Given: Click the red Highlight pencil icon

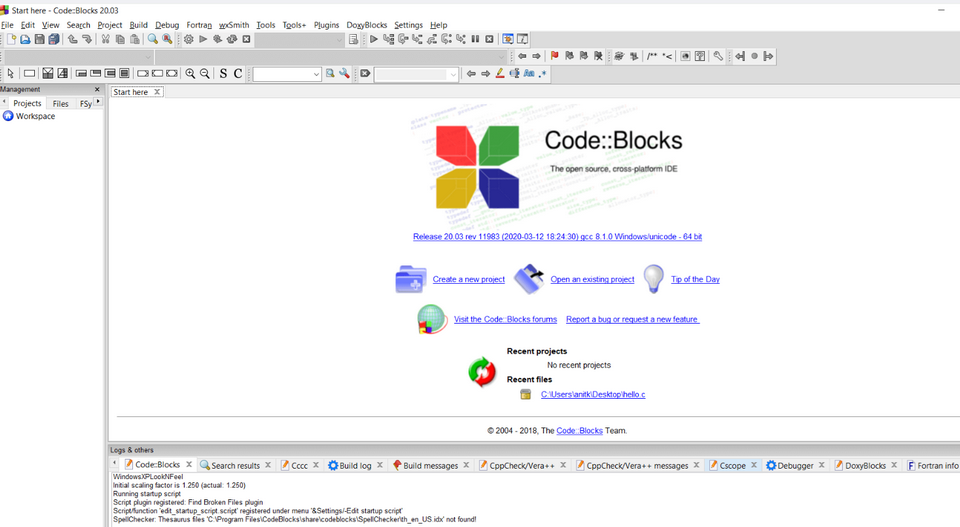Looking at the screenshot, I should pyautogui.click(x=500, y=73).
